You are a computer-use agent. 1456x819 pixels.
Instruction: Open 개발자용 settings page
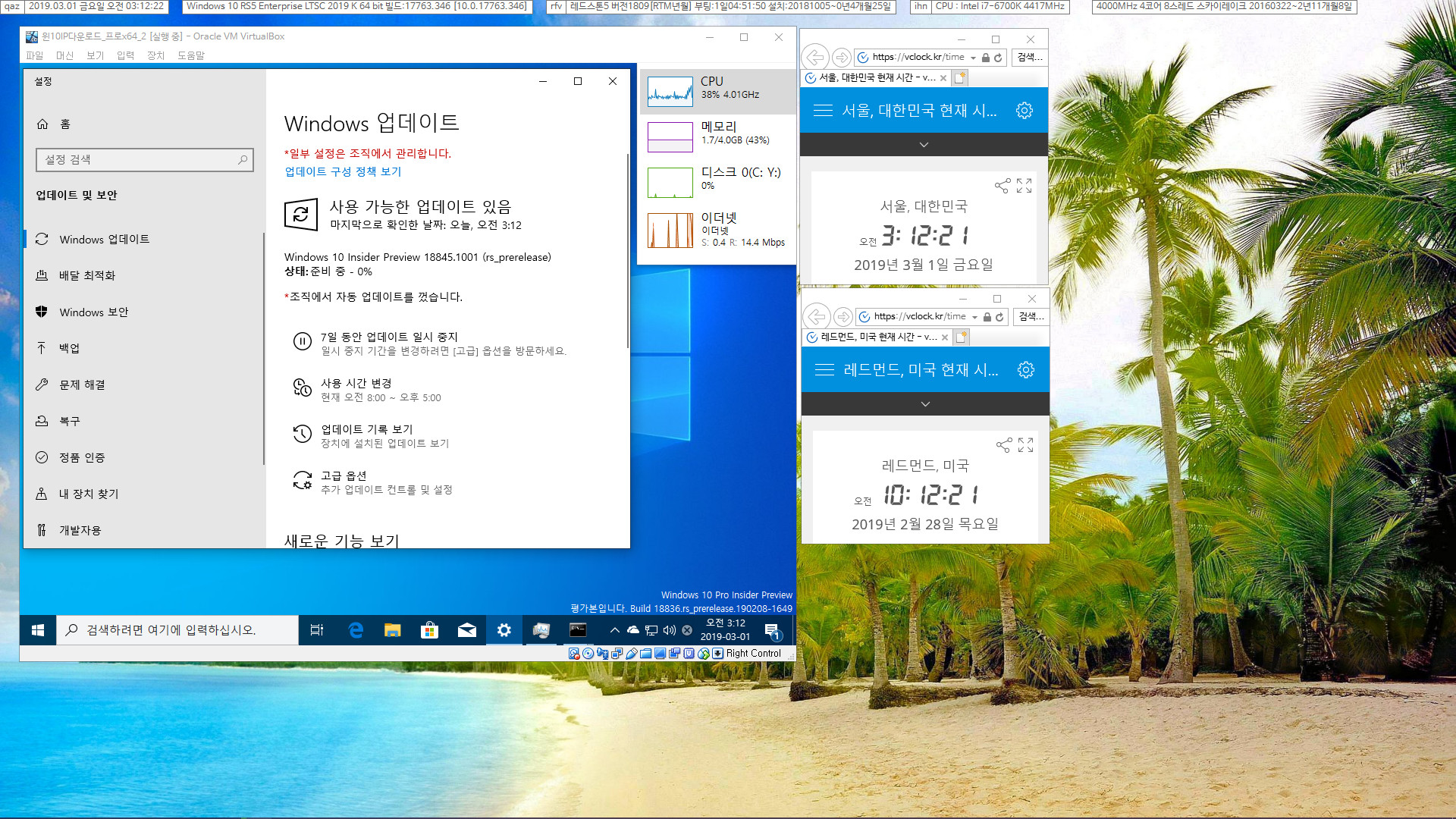[80, 530]
